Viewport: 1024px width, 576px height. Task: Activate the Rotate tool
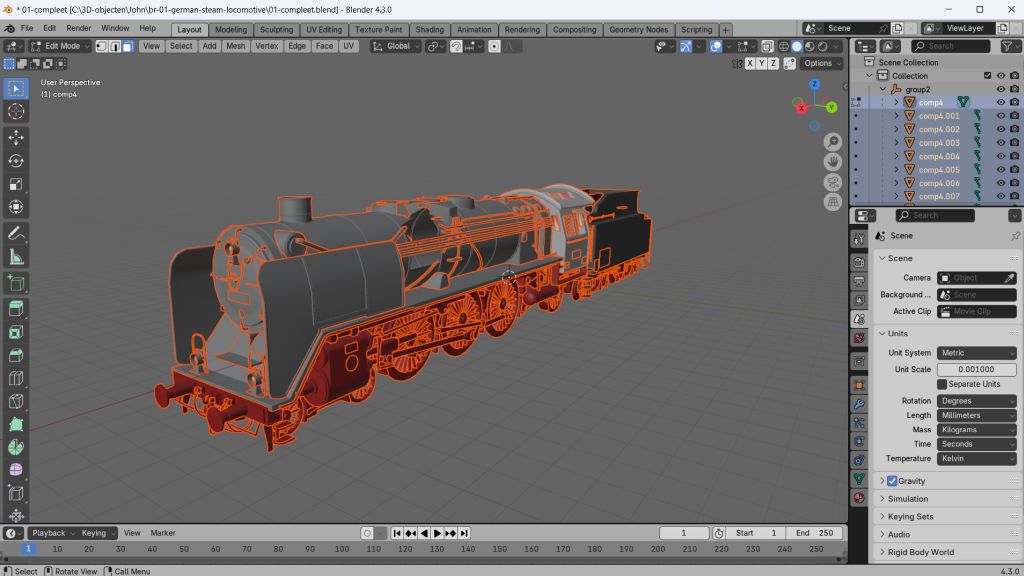point(16,161)
